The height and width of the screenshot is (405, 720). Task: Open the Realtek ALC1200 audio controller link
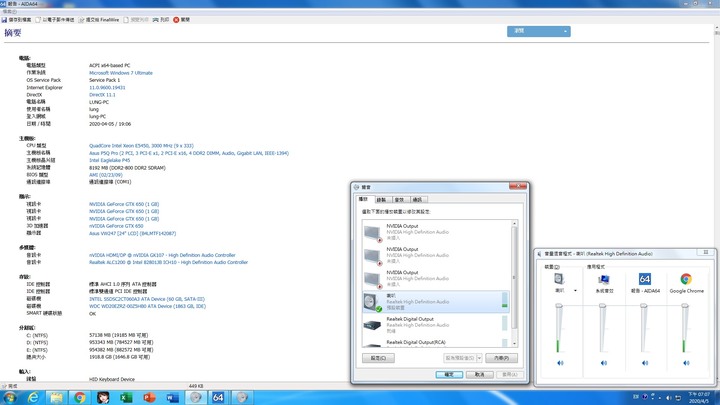coord(169,262)
